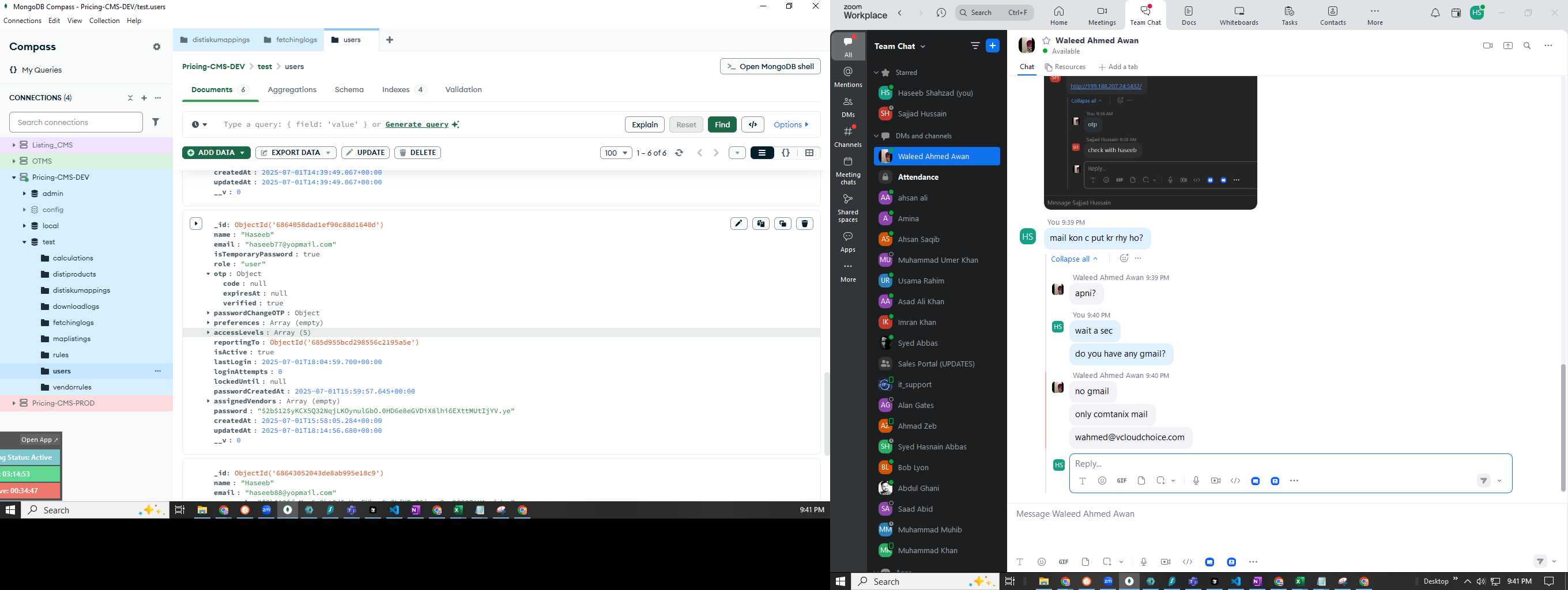The width and height of the screenshot is (1568, 590).
Task: Expand query Options
Action: pyautogui.click(x=791, y=124)
